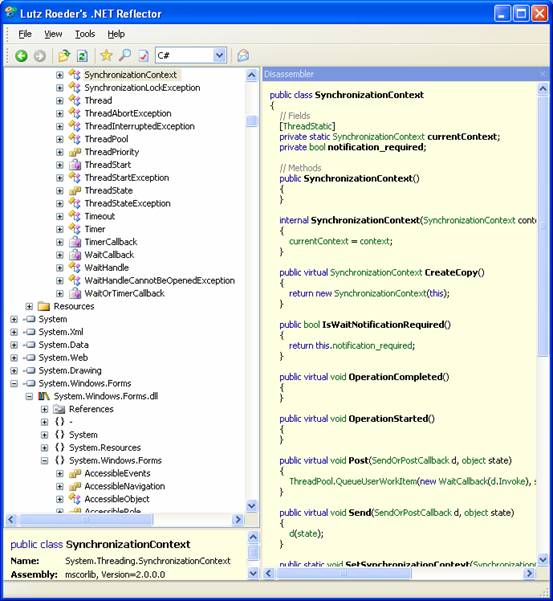Click the References folder icon

tap(59, 409)
